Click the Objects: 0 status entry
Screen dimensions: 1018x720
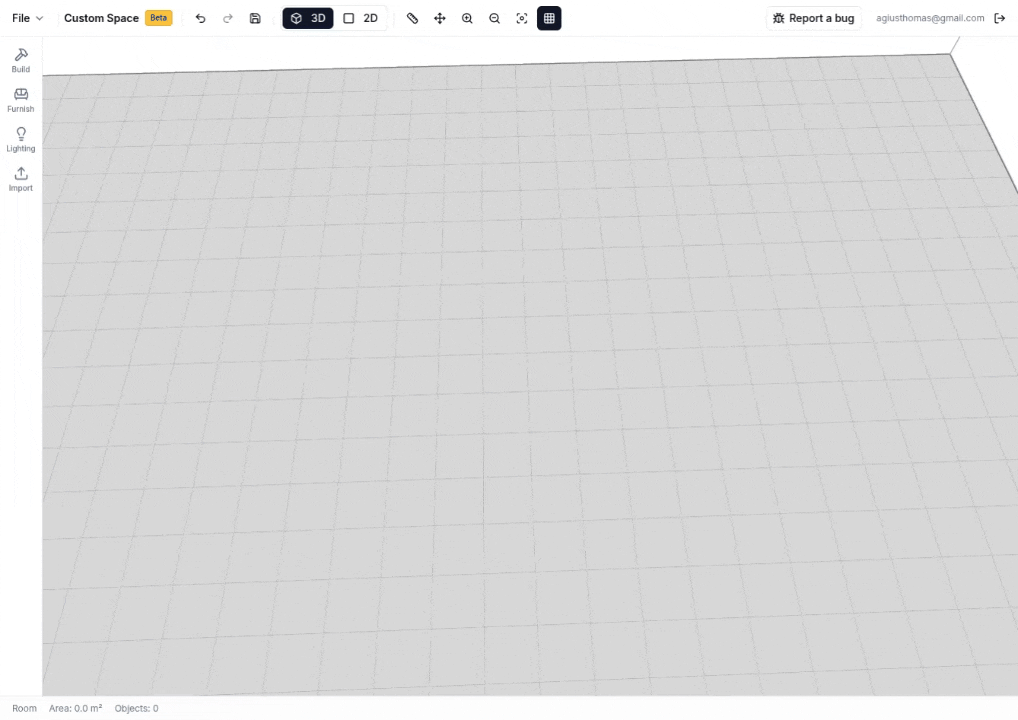coord(136,708)
